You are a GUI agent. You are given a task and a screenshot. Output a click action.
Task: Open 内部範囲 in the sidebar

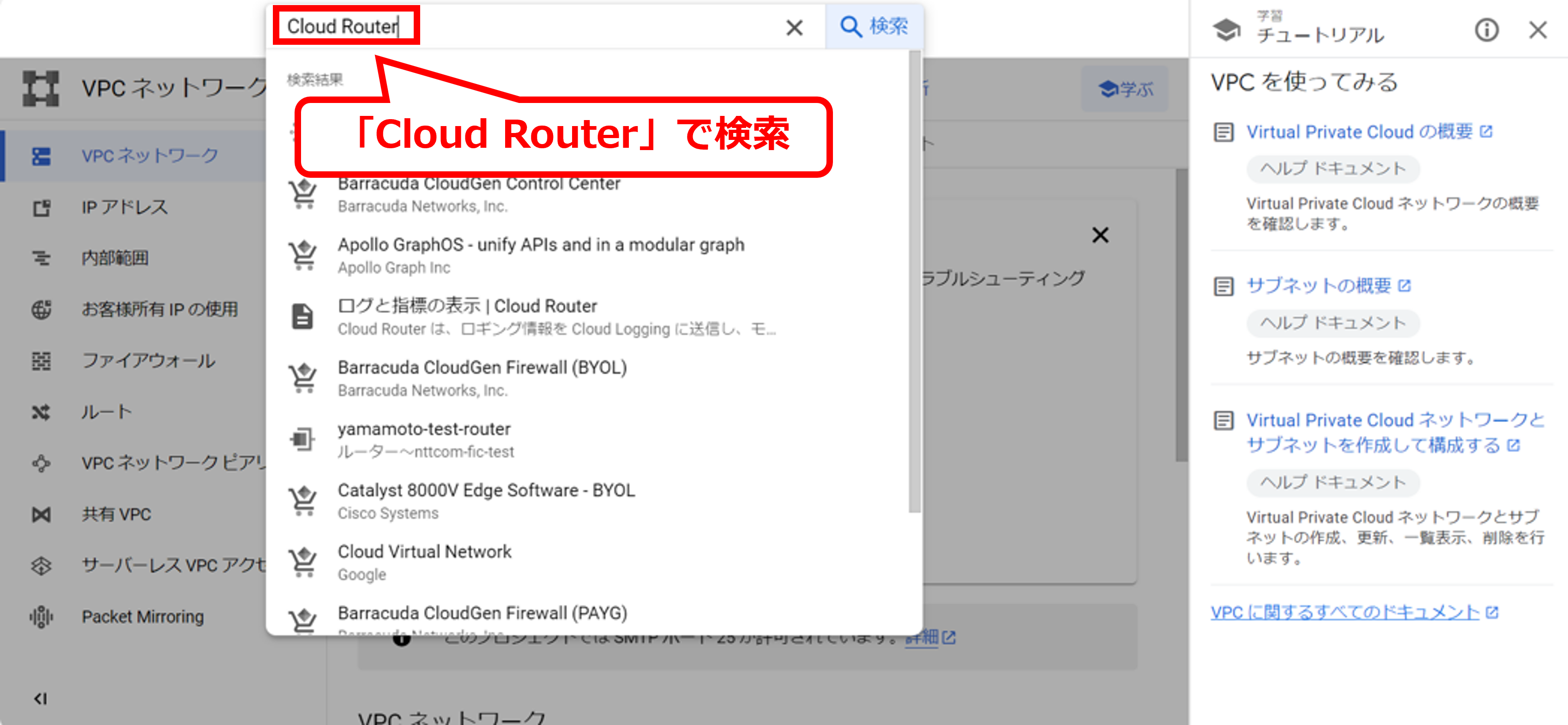(115, 258)
